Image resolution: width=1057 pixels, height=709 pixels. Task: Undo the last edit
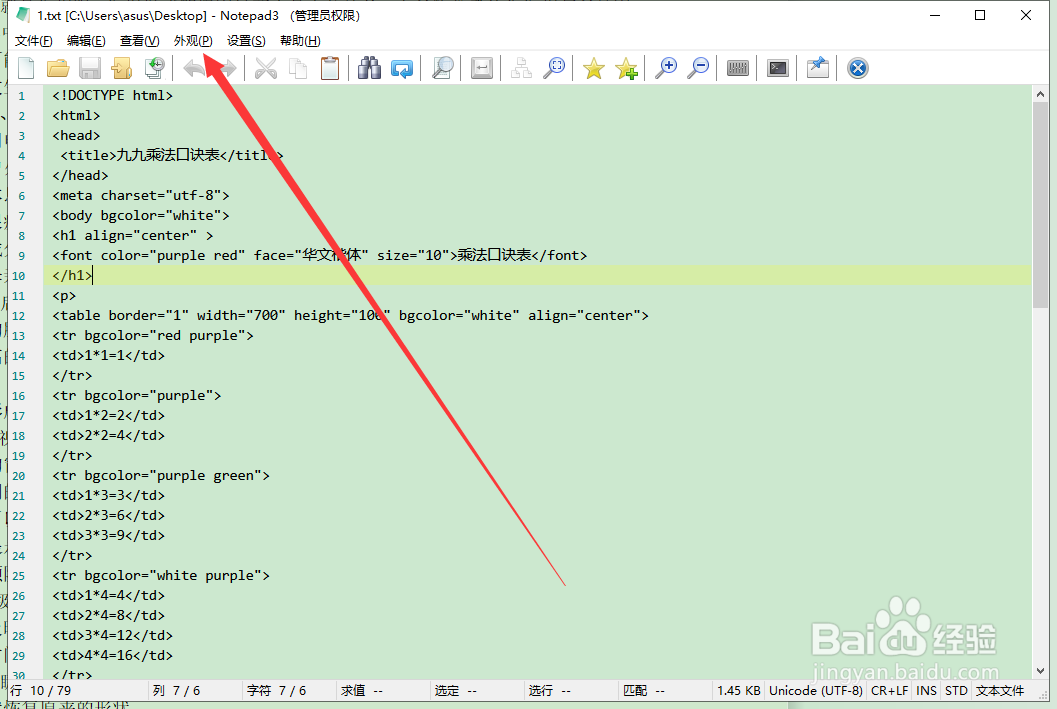click(x=195, y=68)
